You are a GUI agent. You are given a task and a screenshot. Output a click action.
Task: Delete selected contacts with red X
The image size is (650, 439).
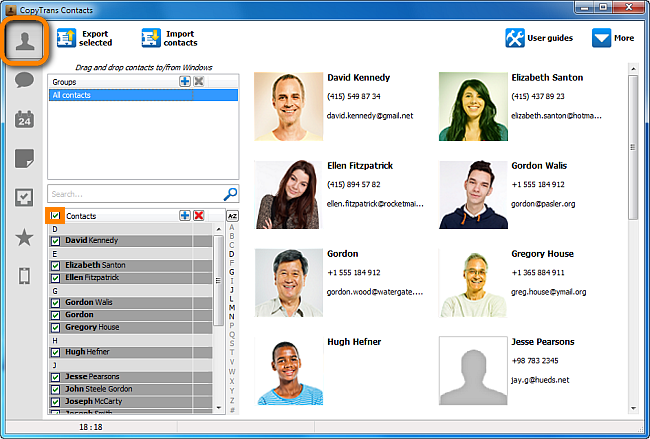199,216
